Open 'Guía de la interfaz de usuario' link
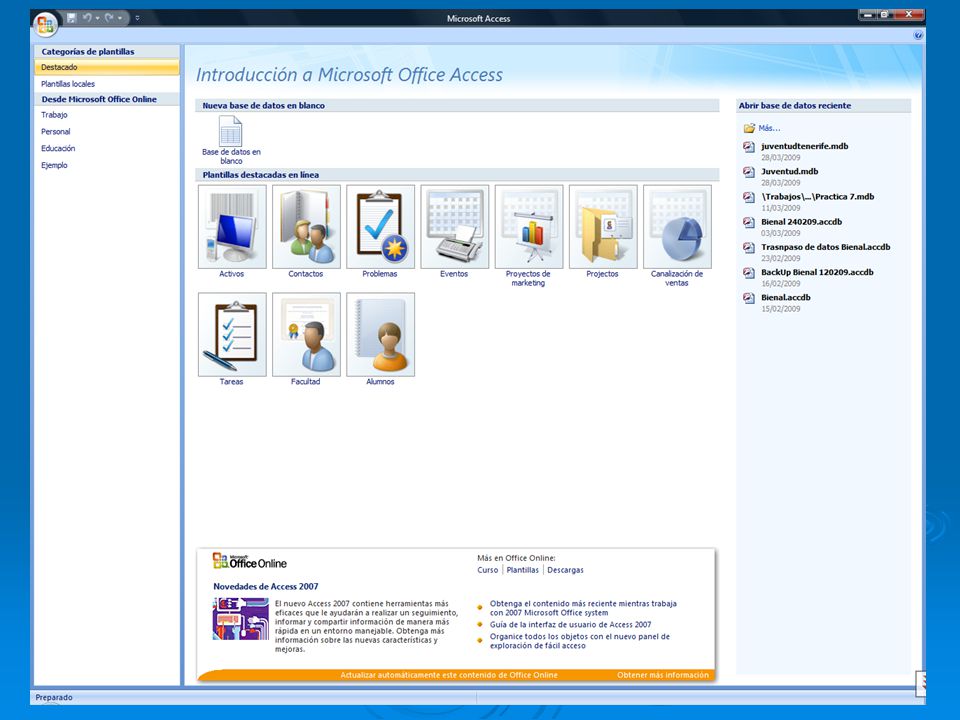 (571, 624)
